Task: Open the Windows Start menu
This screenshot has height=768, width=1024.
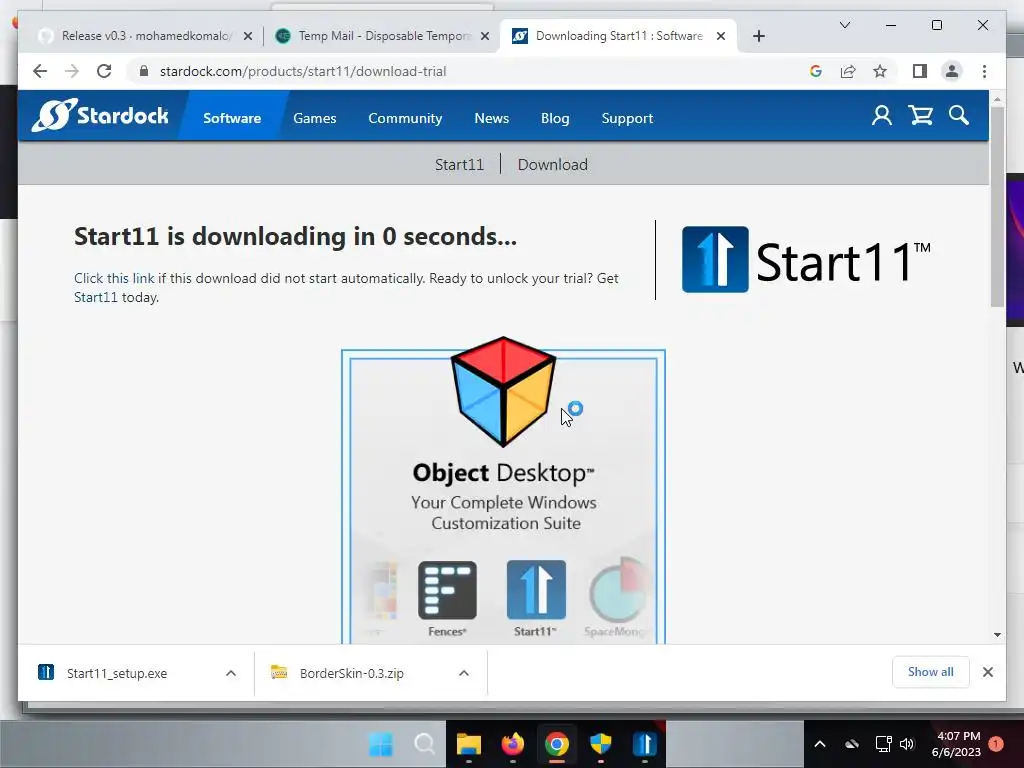Action: point(380,744)
